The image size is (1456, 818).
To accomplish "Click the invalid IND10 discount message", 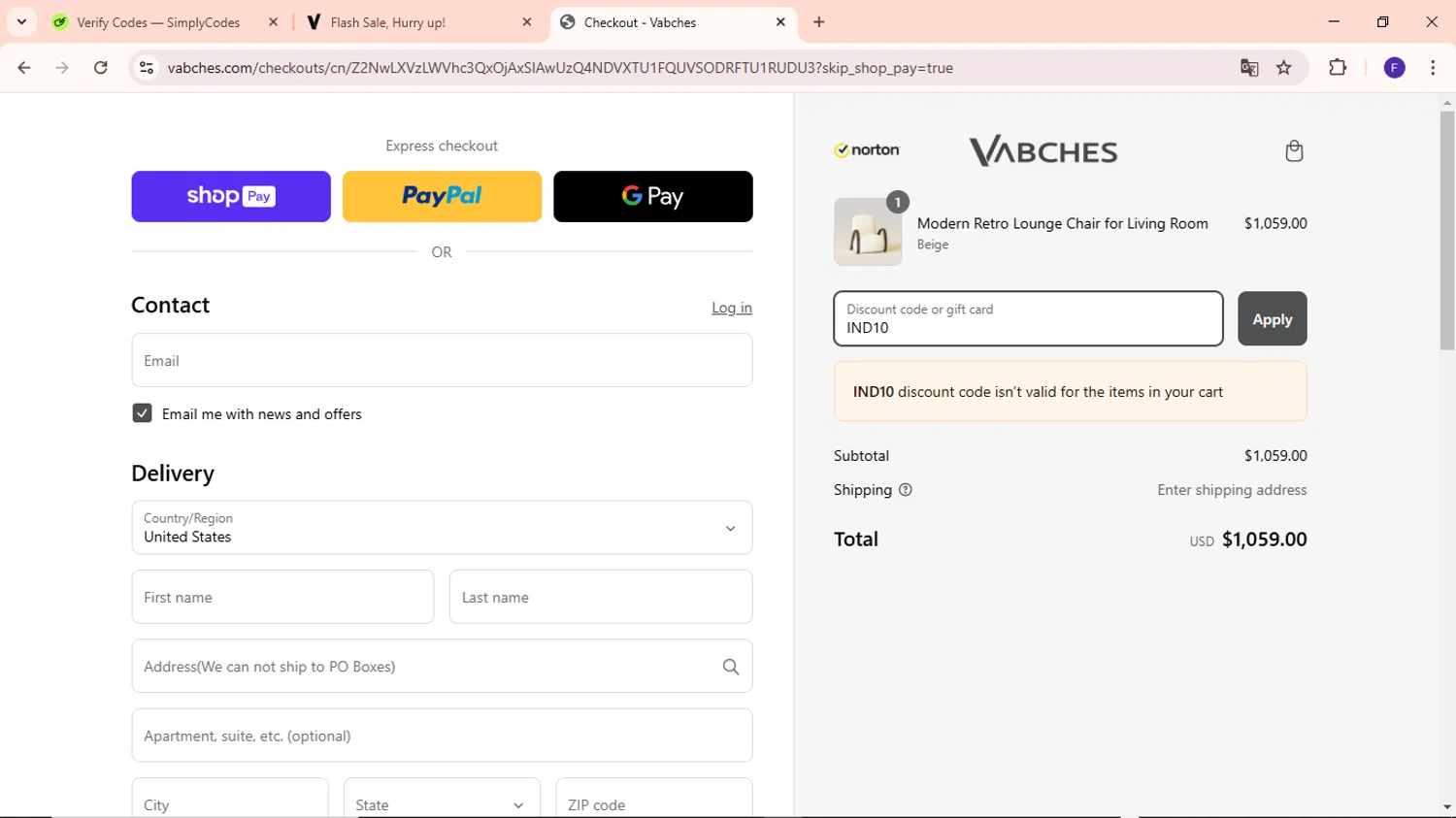I will pos(1071,392).
